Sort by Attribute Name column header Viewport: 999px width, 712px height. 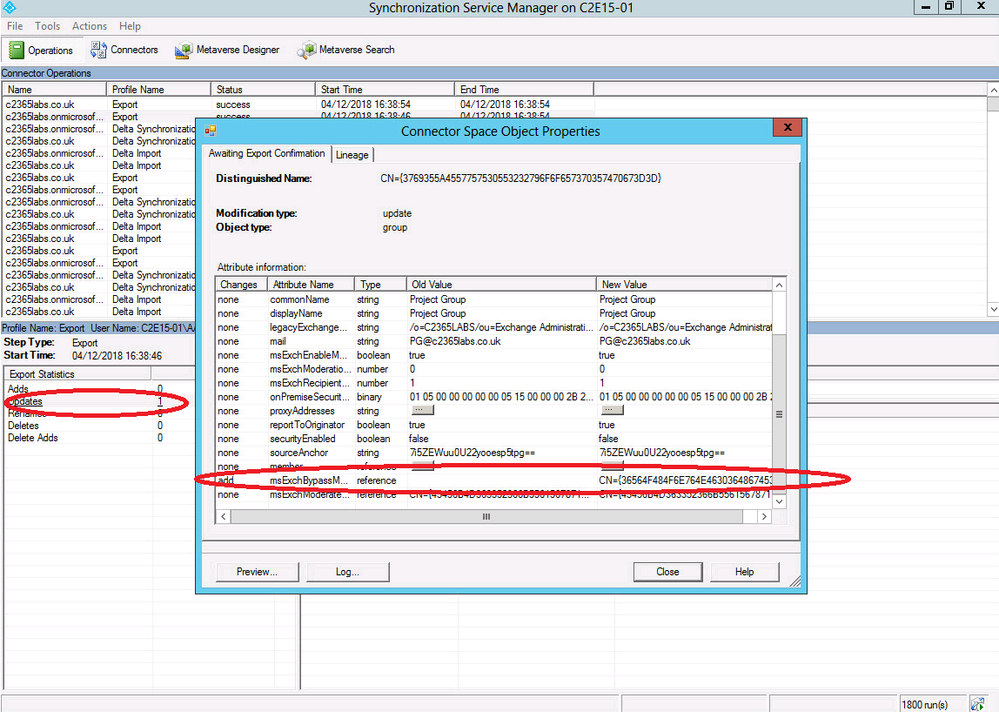(x=311, y=284)
